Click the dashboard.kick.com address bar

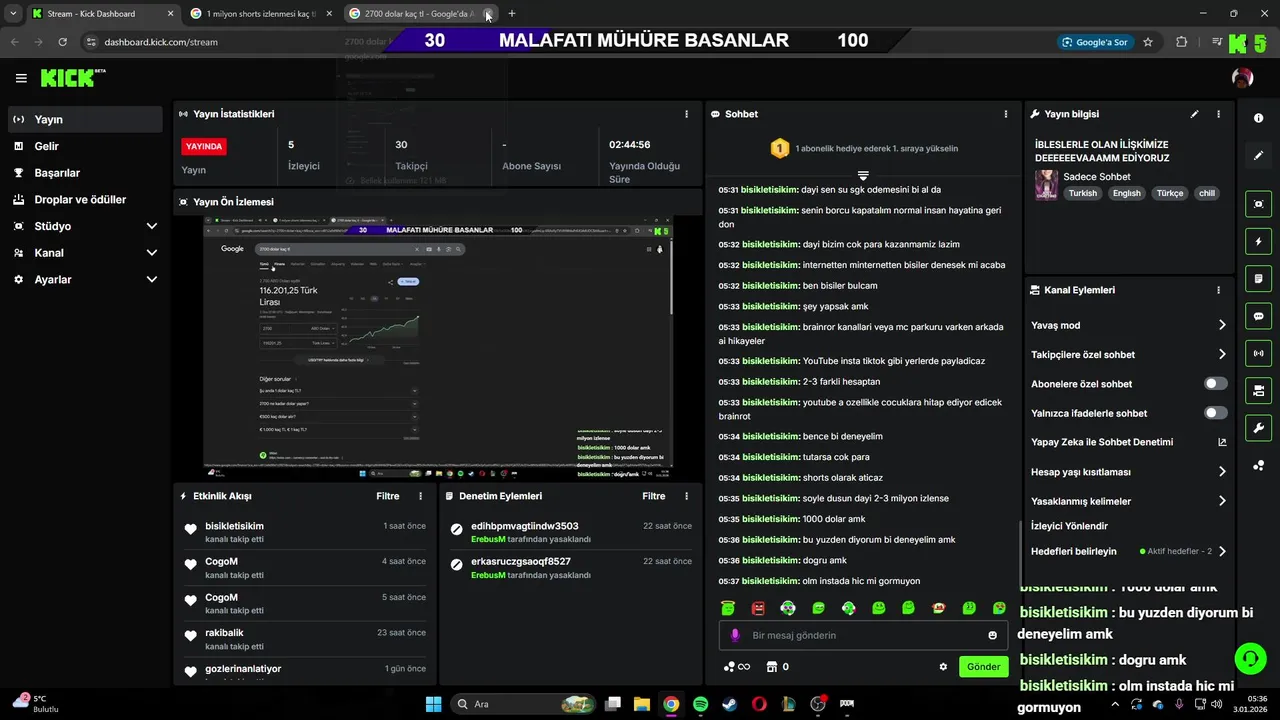click(x=160, y=42)
